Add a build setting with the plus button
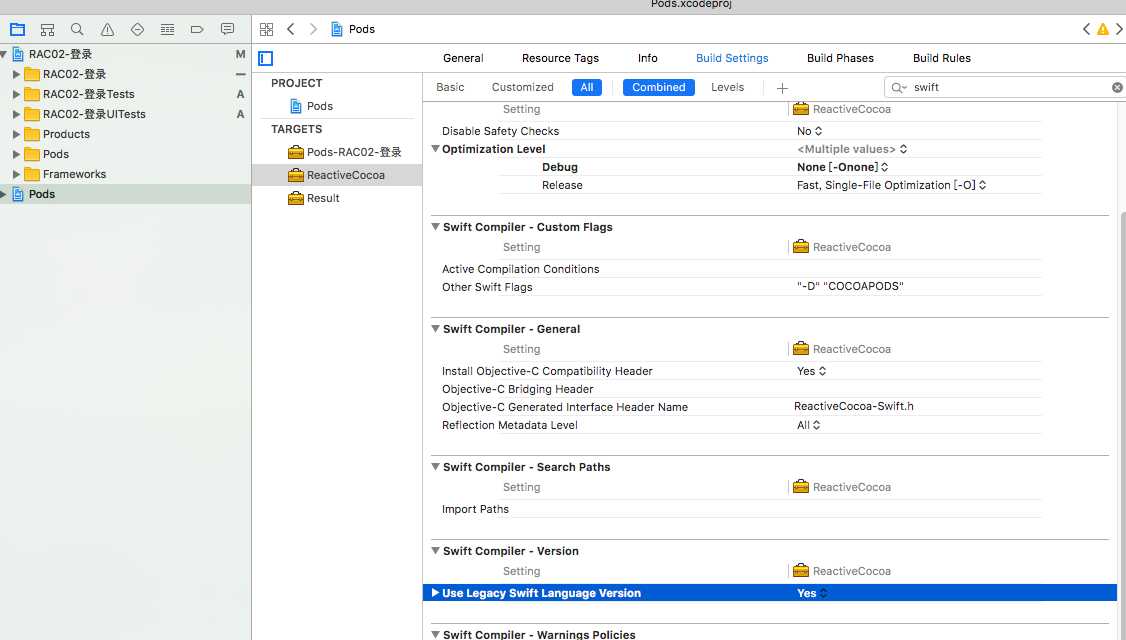The height and width of the screenshot is (640, 1126). pos(782,88)
